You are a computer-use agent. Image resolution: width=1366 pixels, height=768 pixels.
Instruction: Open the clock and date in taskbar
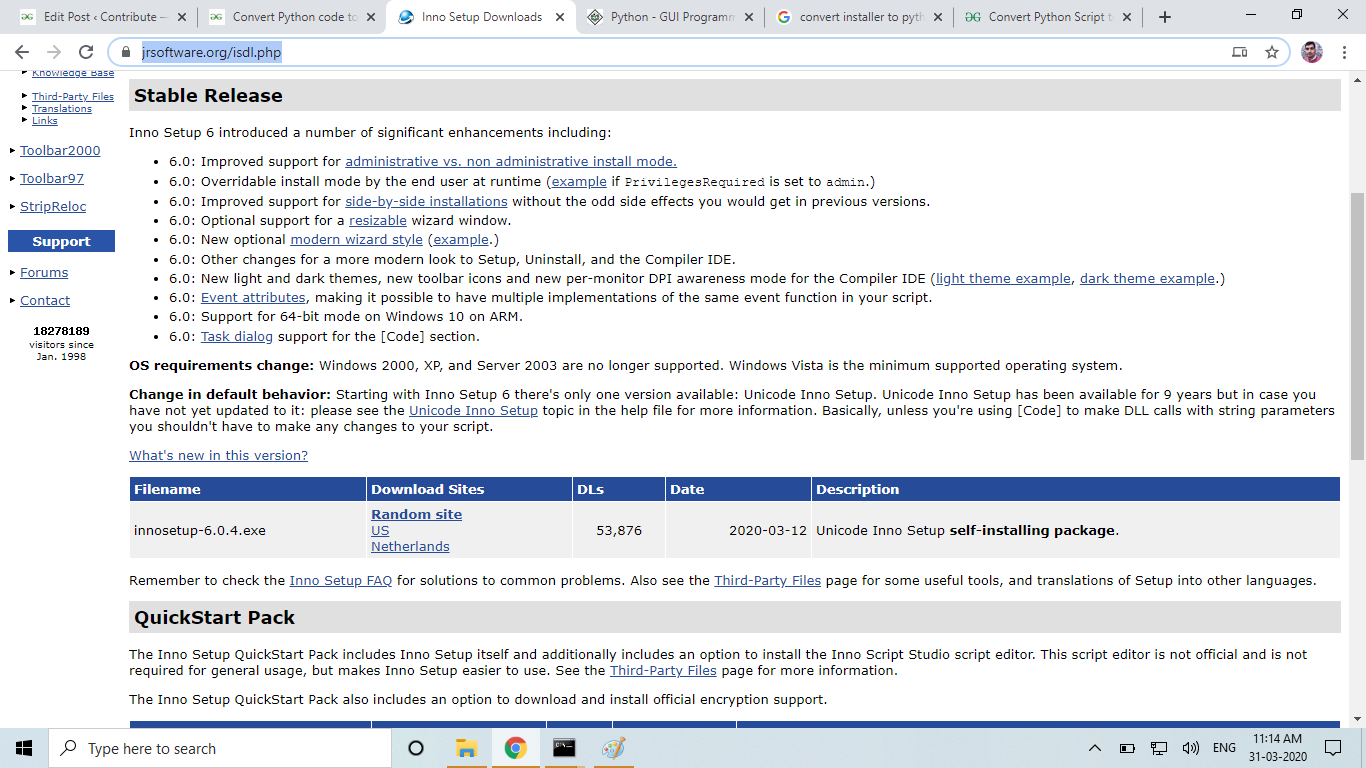coord(1277,748)
